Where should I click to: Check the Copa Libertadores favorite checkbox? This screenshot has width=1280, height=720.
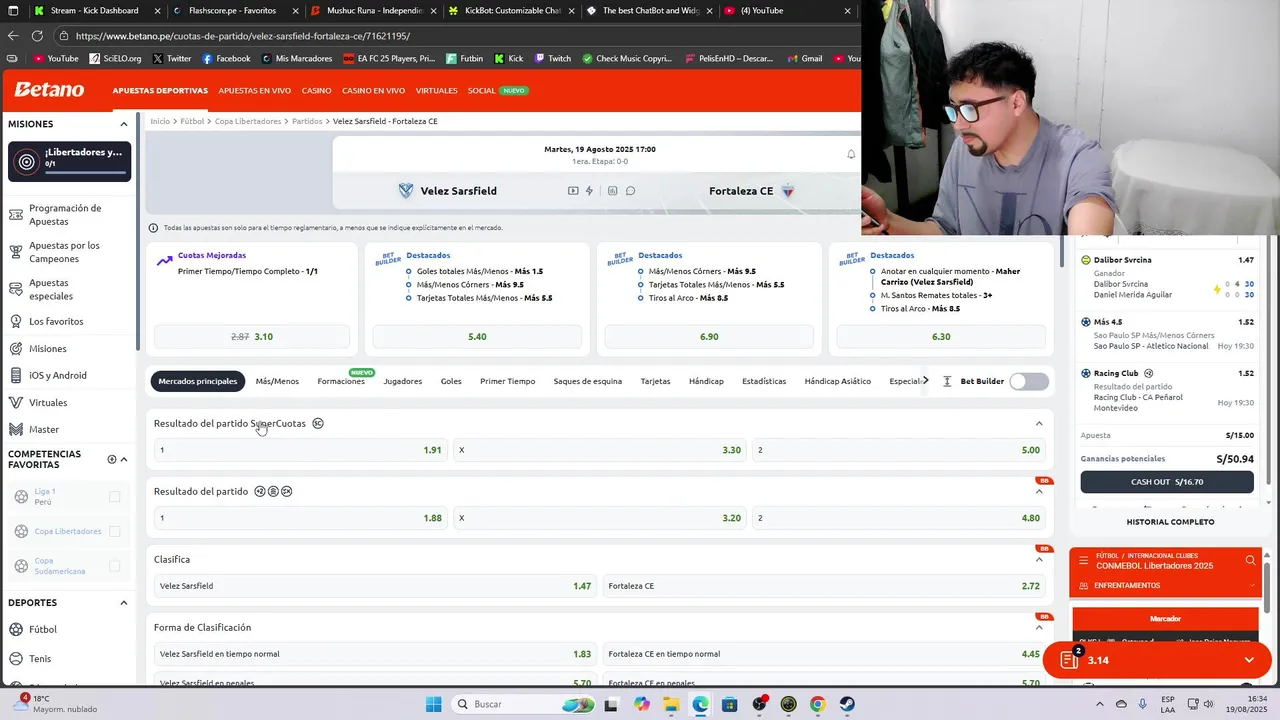pos(114,531)
